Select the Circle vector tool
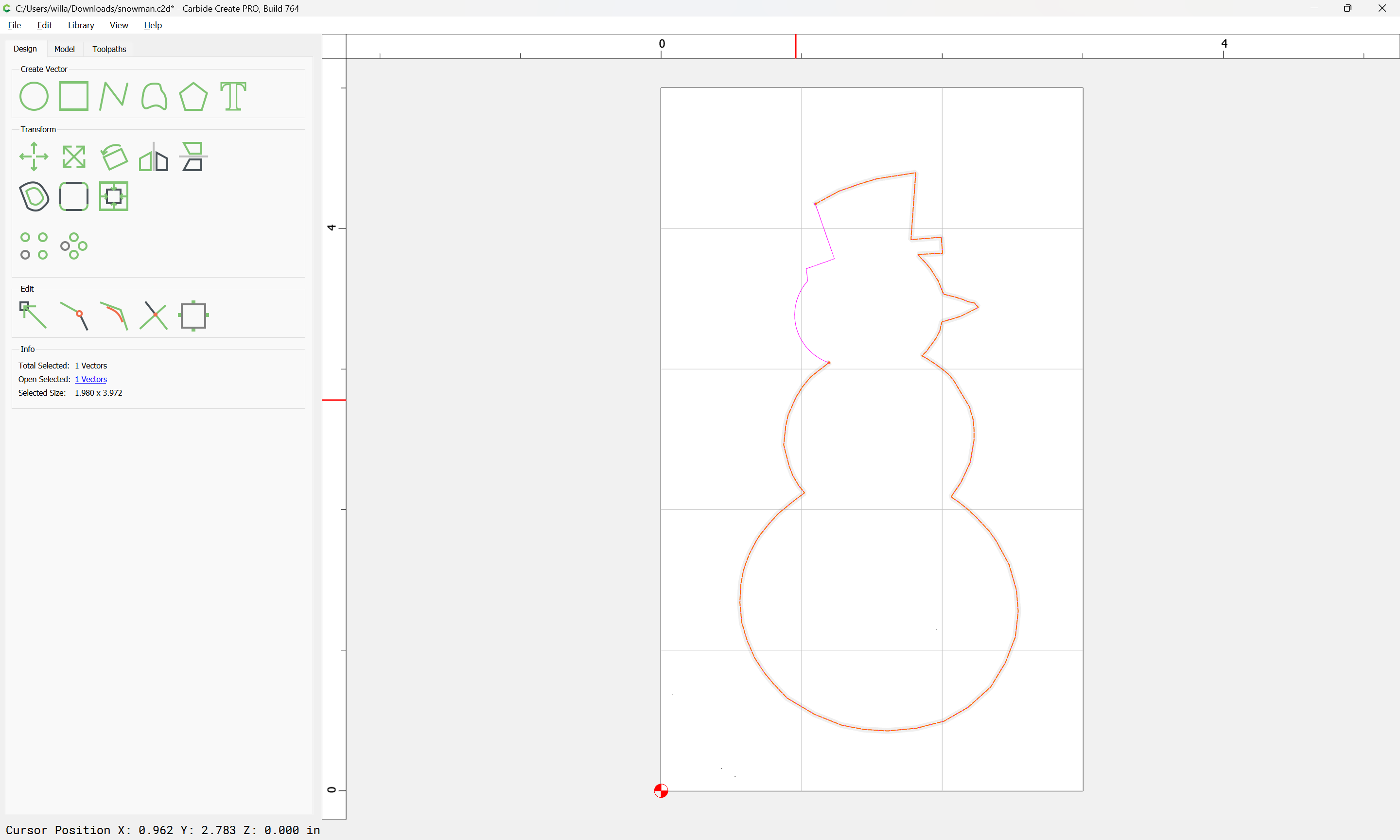The height and width of the screenshot is (840, 1400). (34, 96)
